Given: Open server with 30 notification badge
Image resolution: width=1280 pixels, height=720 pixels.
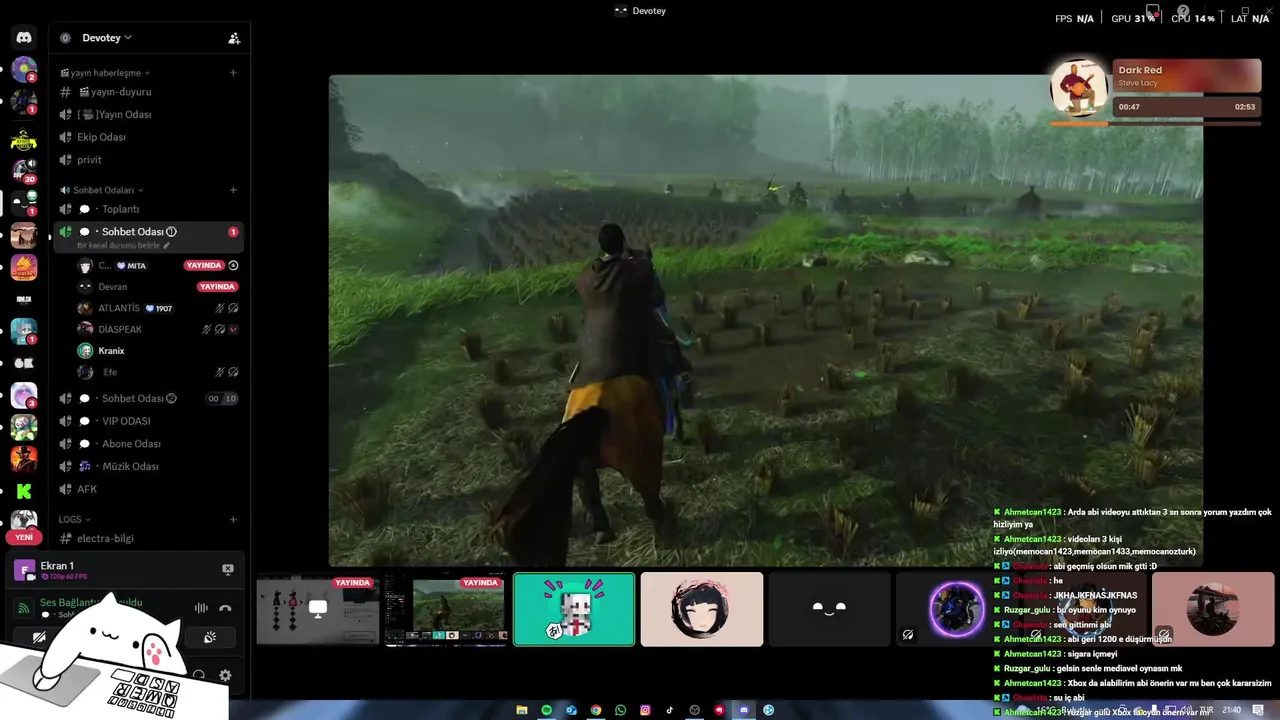Looking at the screenshot, I should [x=24, y=169].
